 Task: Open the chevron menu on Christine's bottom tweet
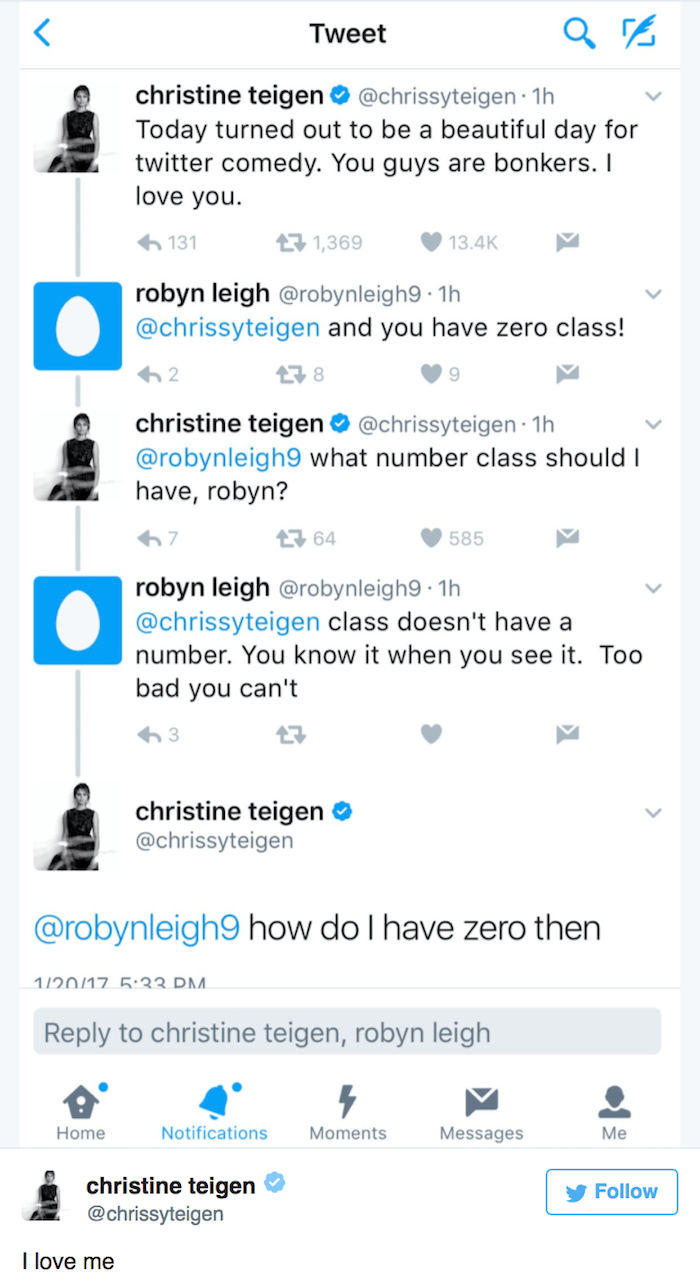click(x=653, y=812)
